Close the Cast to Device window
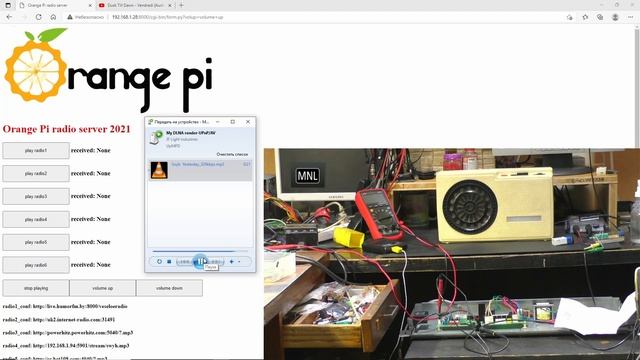Viewport: 640px width, 360px height. tap(248, 122)
